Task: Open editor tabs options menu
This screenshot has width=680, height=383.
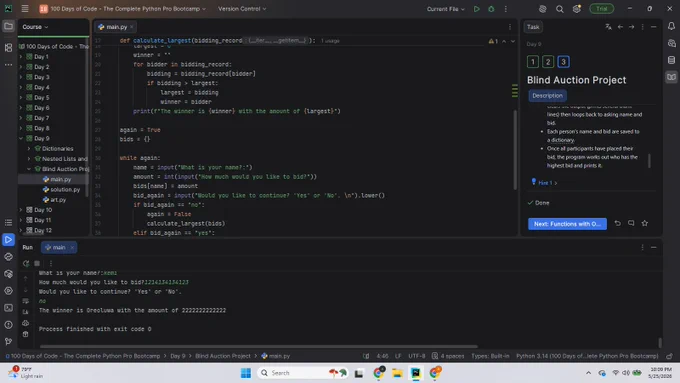Action: [x=510, y=27]
